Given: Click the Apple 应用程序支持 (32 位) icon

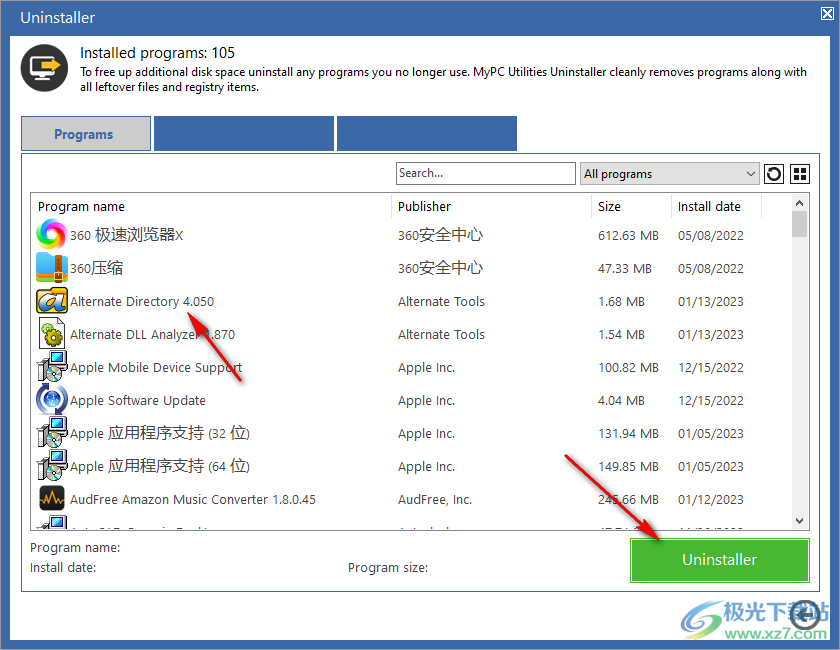Looking at the screenshot, I should point(51,432).
